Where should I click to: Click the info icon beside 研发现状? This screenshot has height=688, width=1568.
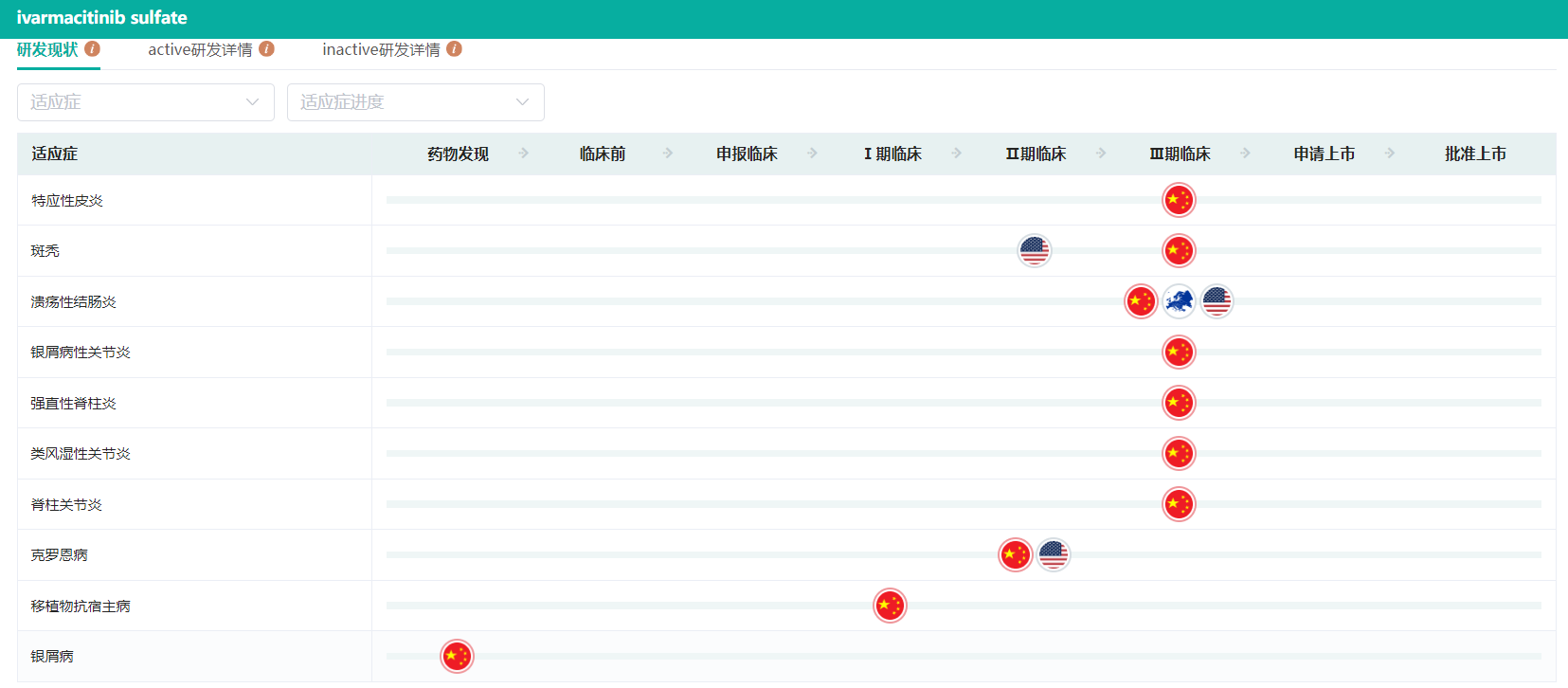[x=92, y=48]
